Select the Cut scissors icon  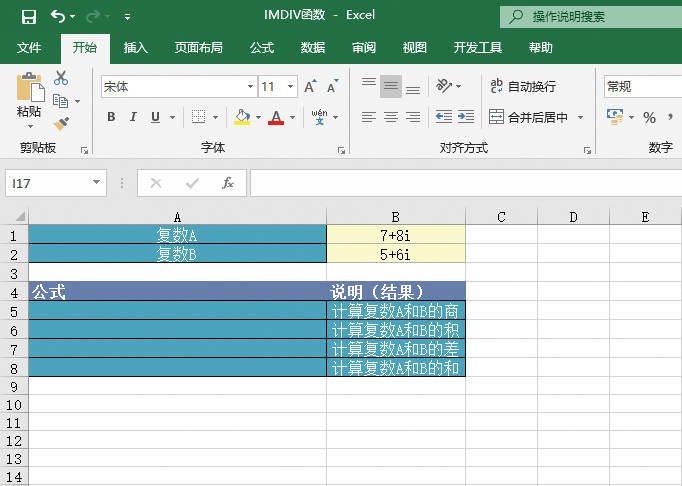[61, 78]
